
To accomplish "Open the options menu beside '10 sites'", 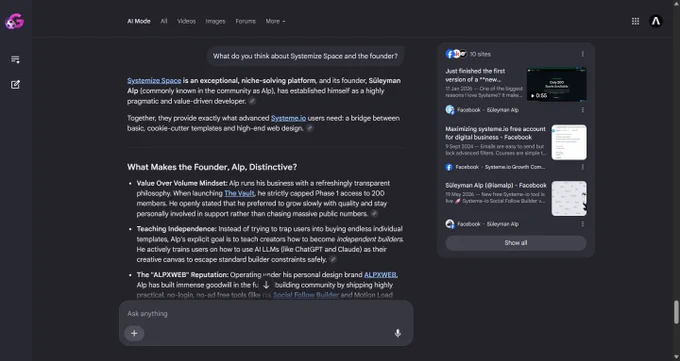I will [582, 54].
